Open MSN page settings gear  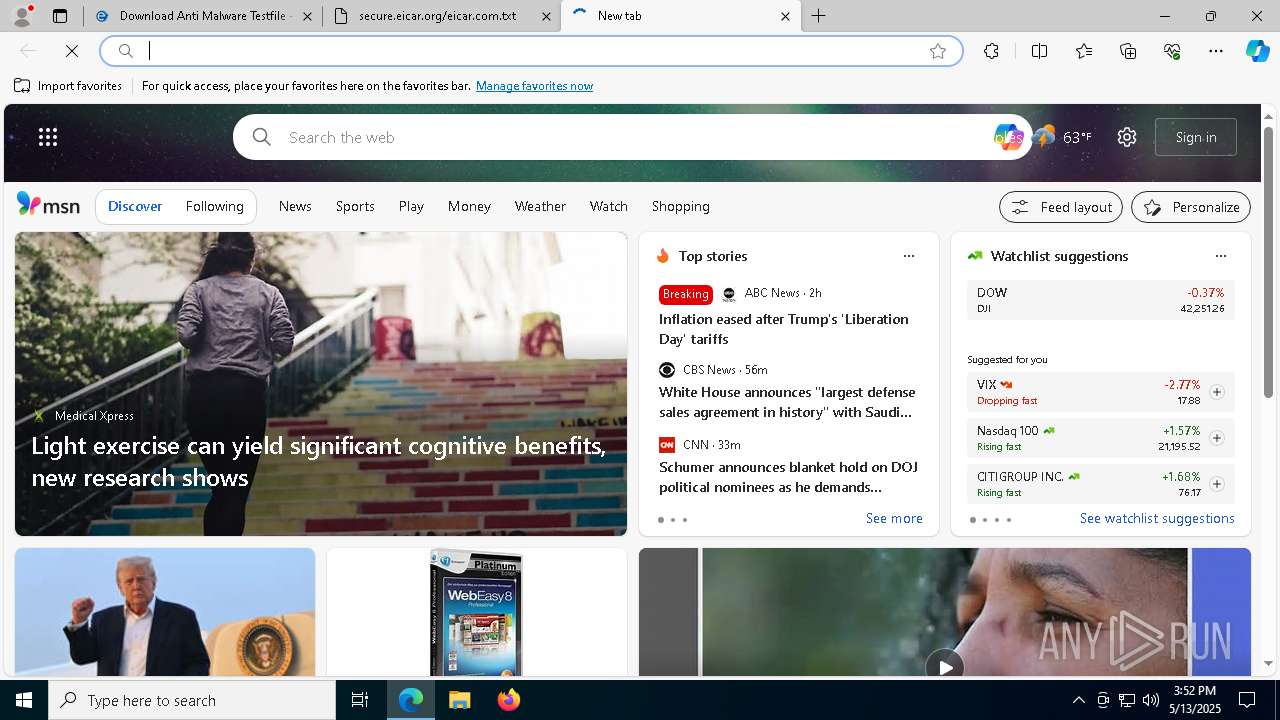coord(1127,137)
